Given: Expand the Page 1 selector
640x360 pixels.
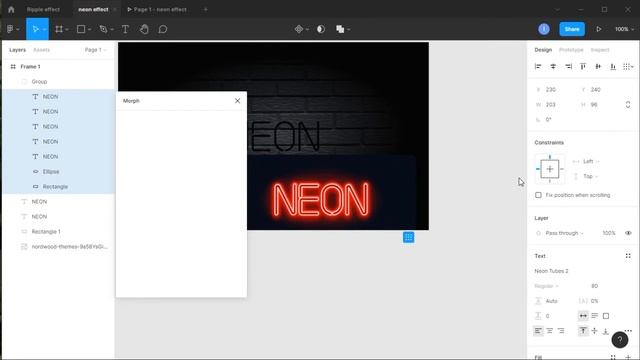Looking at the screenshot, I should (x=96, y=50).
